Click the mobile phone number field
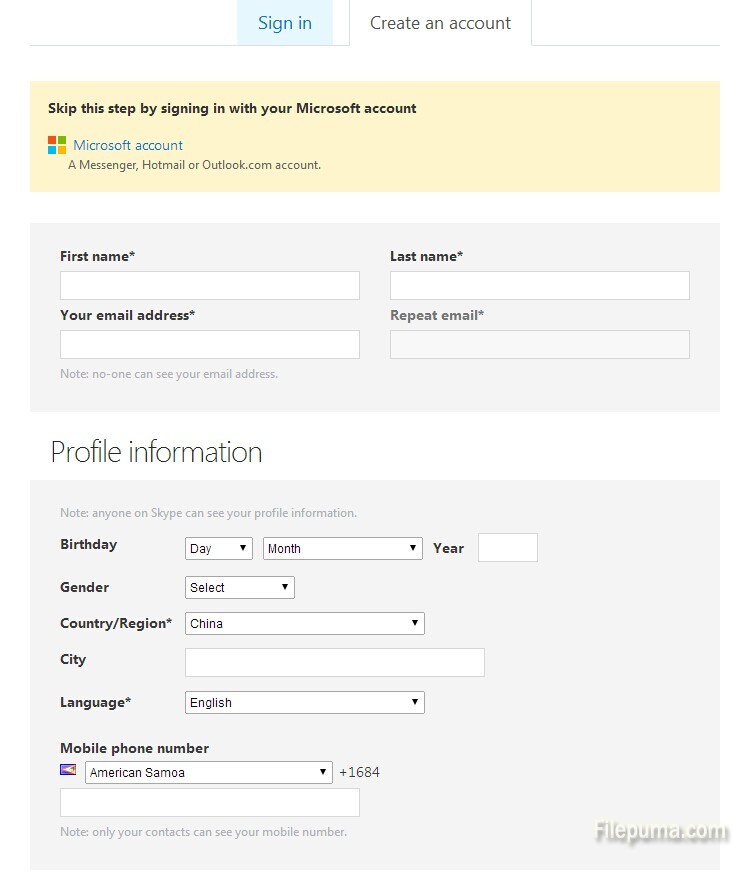740x874 pixels. (210, 802)
